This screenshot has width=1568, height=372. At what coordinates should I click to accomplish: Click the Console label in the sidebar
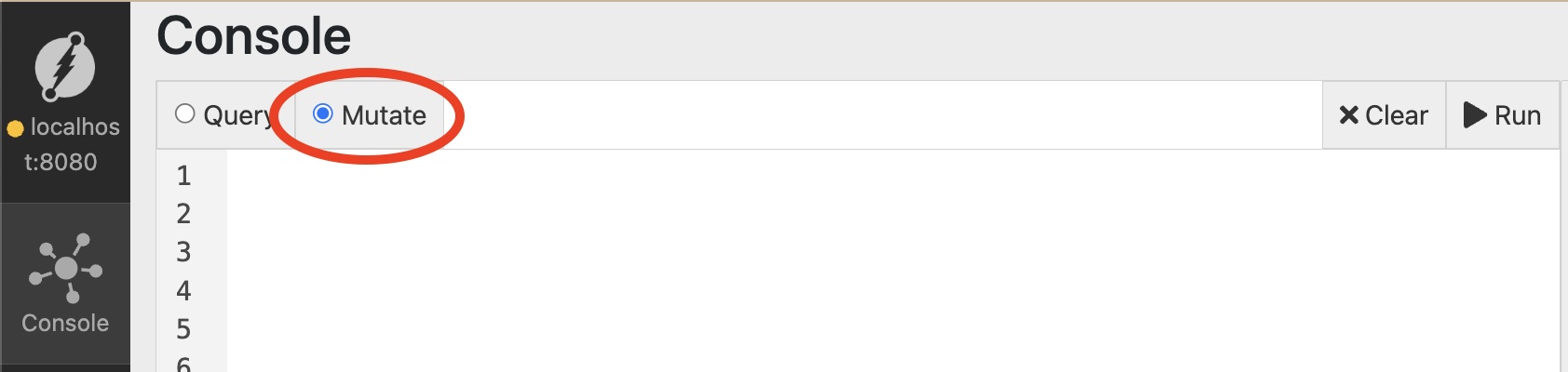point(65,323)
